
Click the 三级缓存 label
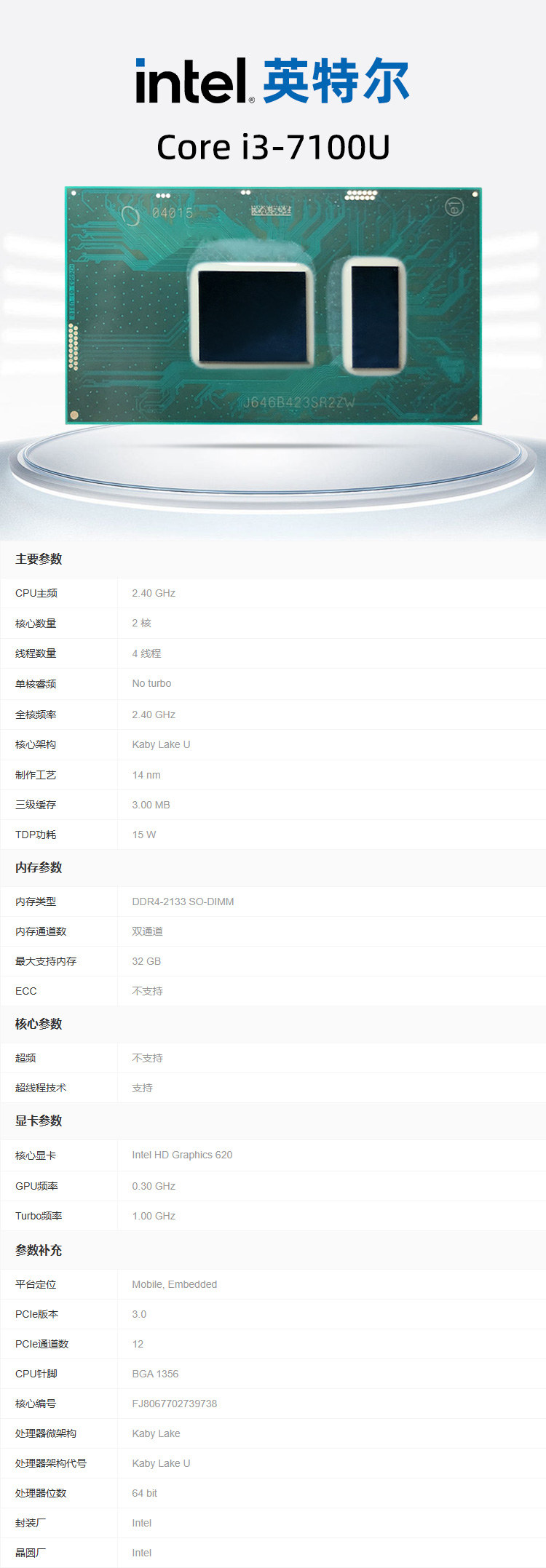pyautogui.click(x=36, y=805)
